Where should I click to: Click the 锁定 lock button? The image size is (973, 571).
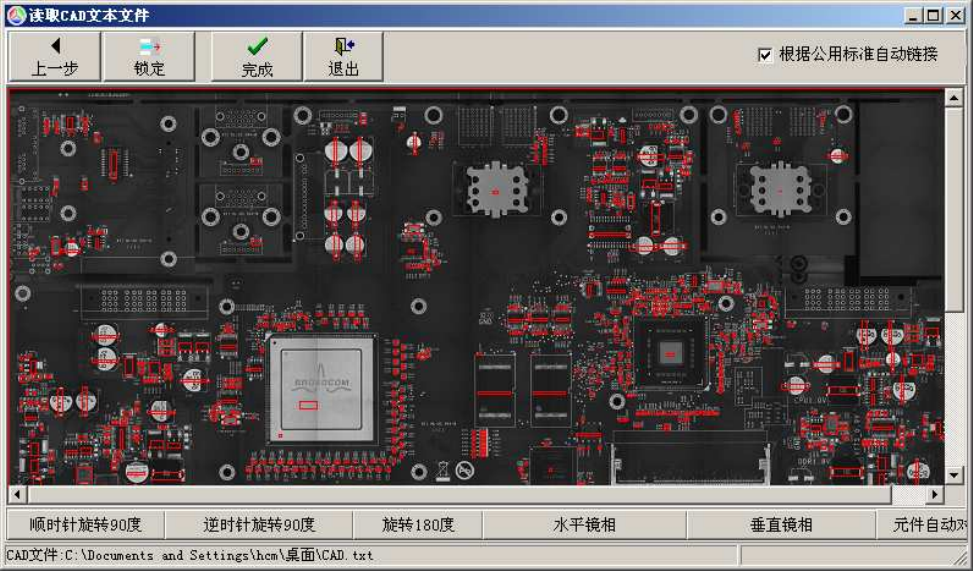[149, 56]
